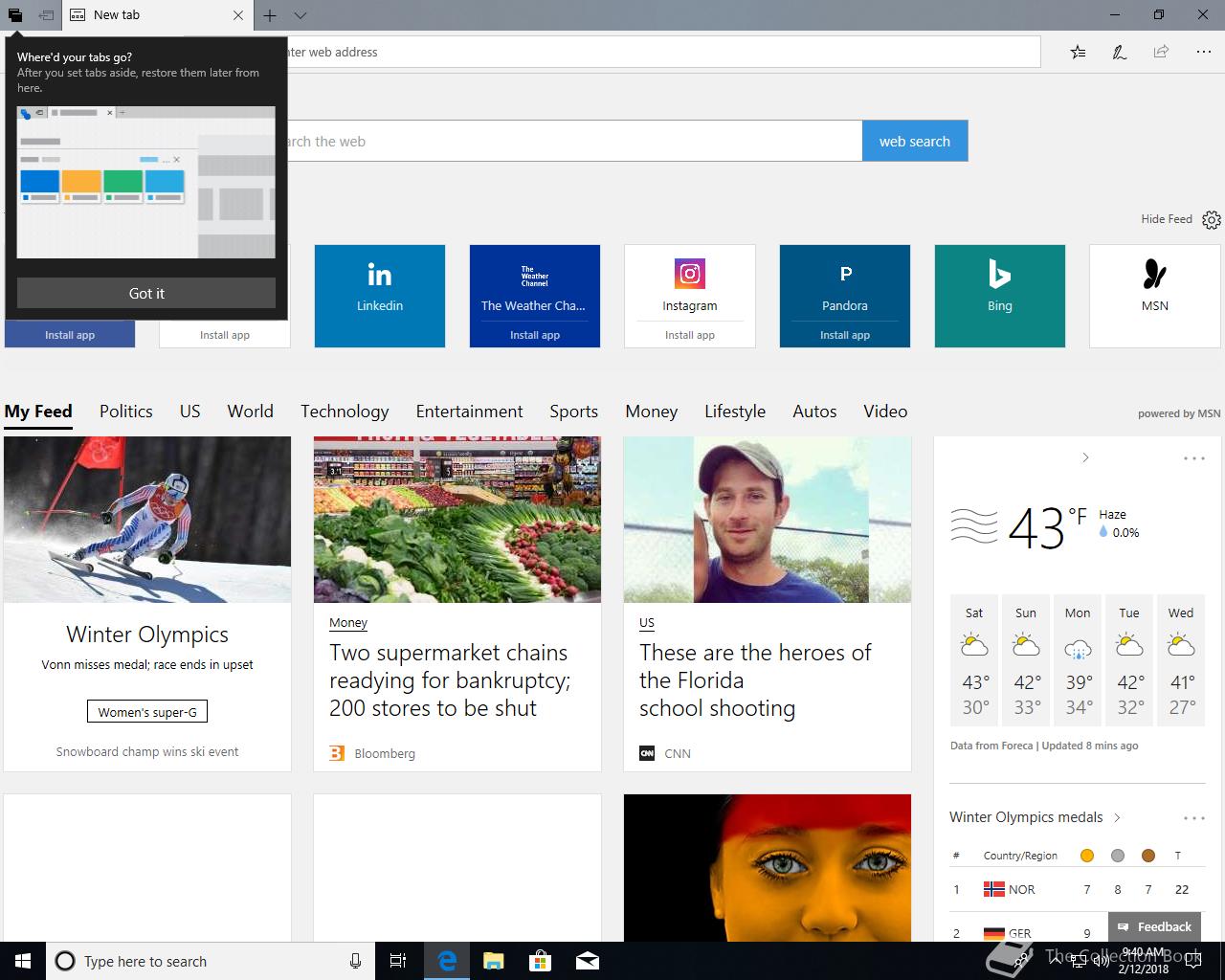Open File Explorer from the taskbar
1225x980 pixels.
493,961
